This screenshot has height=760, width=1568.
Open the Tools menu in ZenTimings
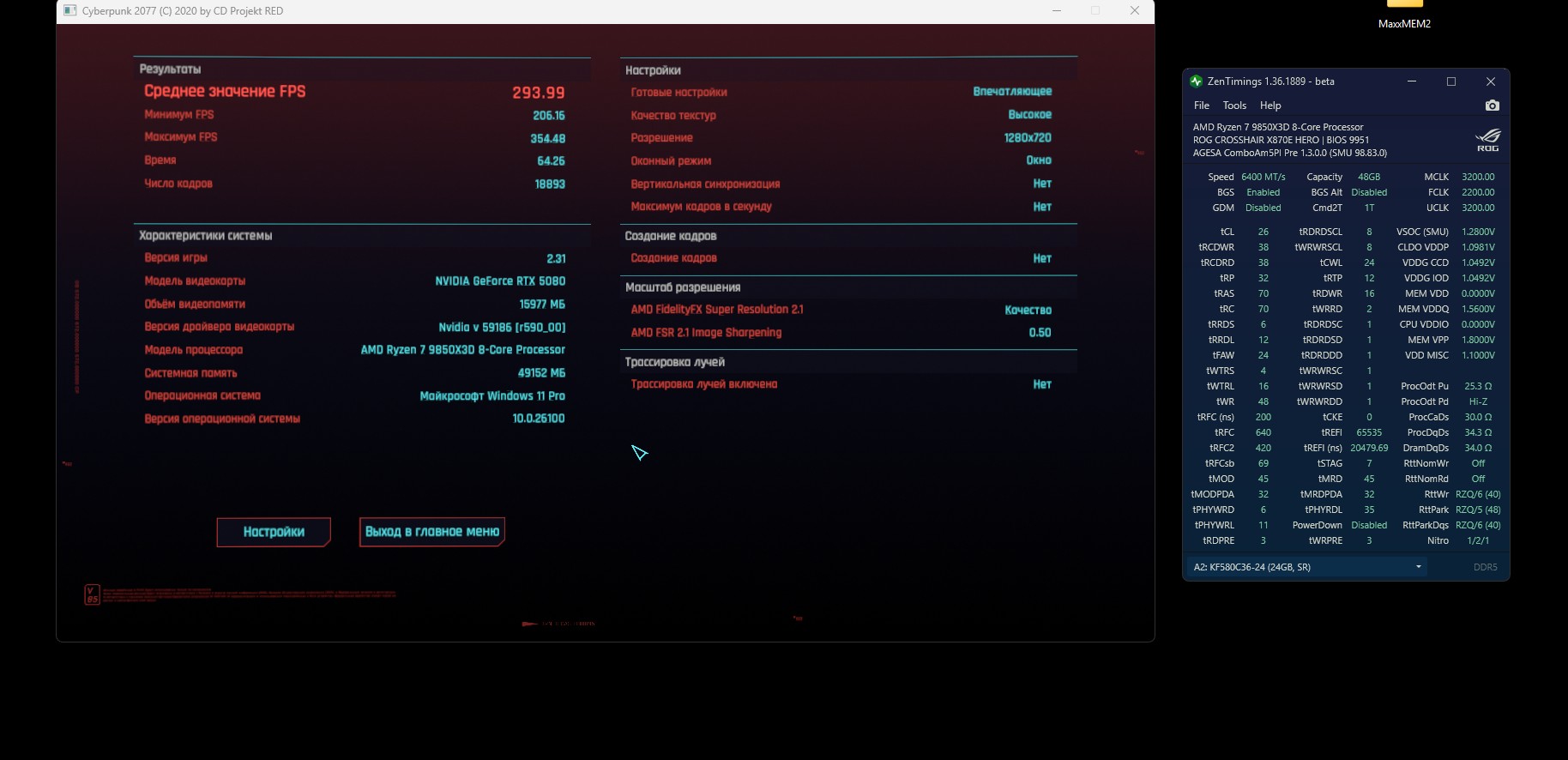coord(1234,106)
